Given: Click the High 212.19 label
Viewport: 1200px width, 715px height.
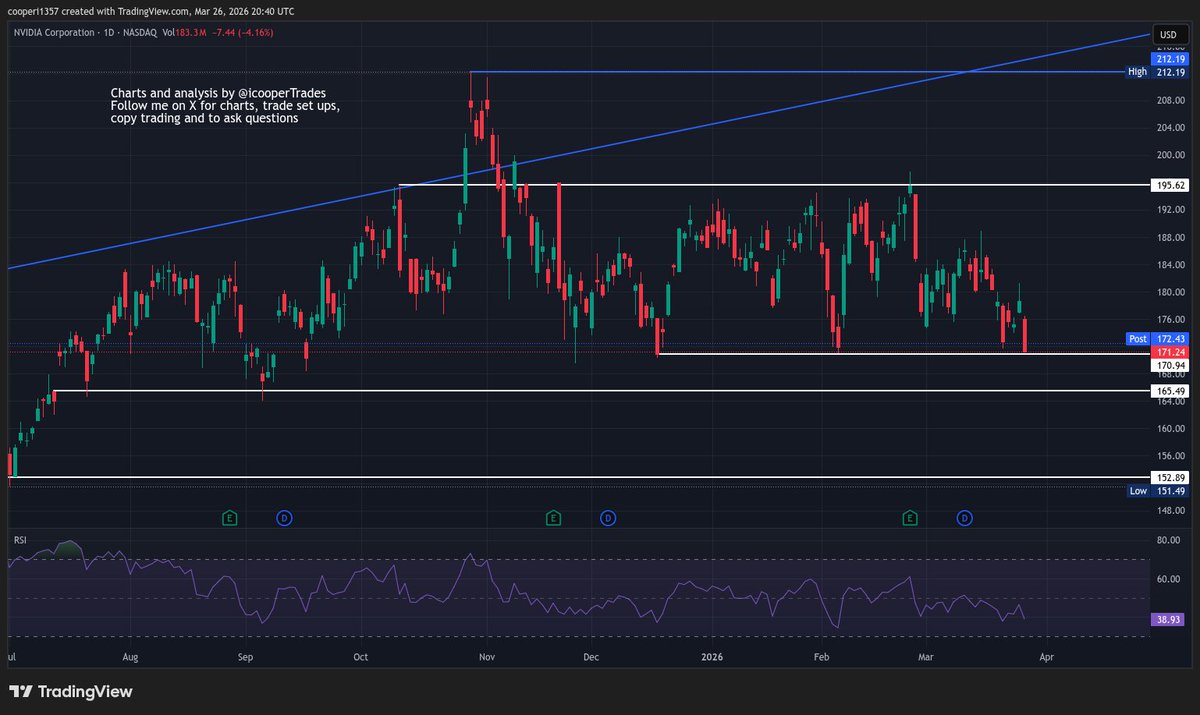Looking at the screenshot, I should (x=1156, y=72).
